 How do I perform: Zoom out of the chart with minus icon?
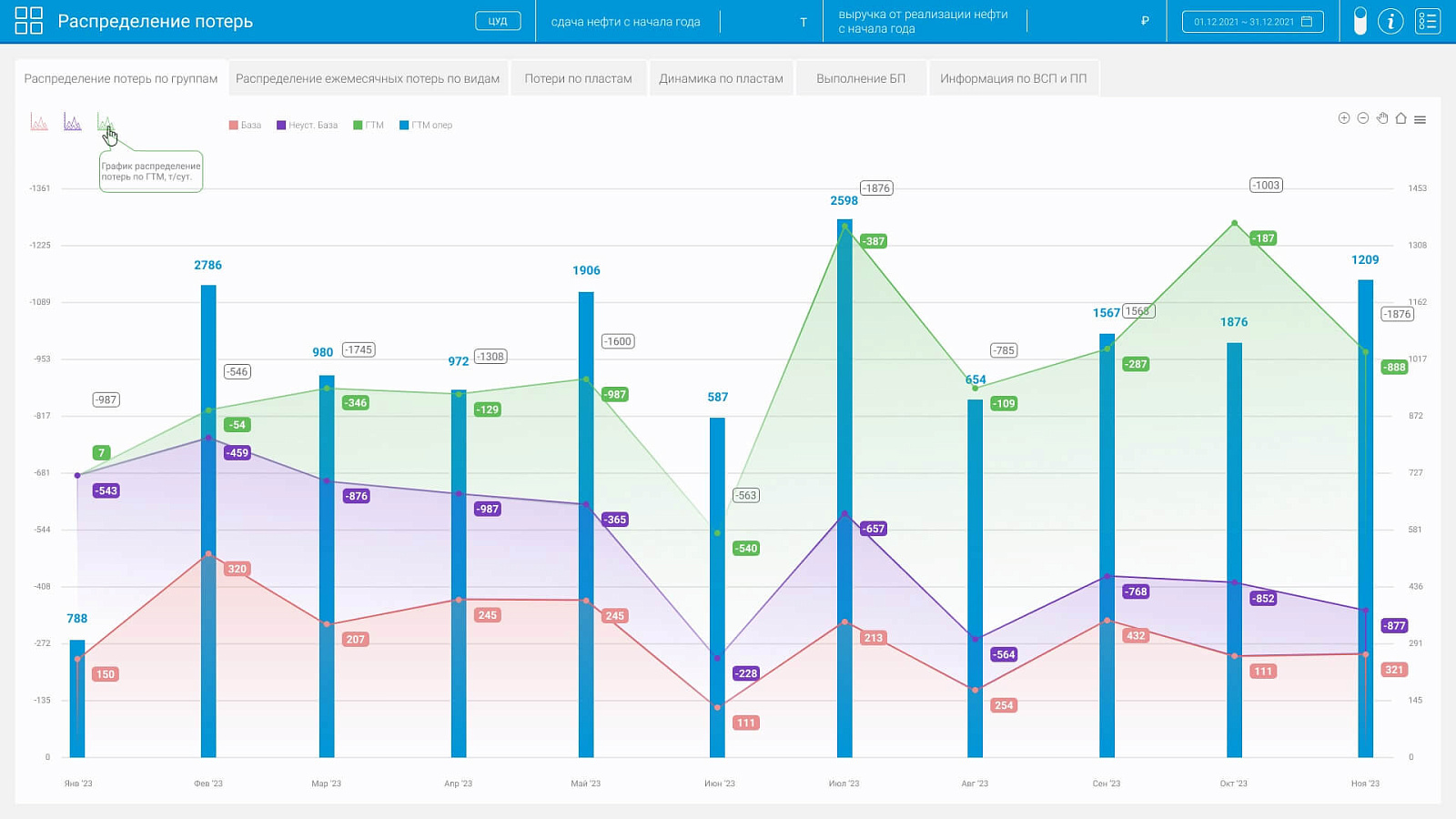1363,118
